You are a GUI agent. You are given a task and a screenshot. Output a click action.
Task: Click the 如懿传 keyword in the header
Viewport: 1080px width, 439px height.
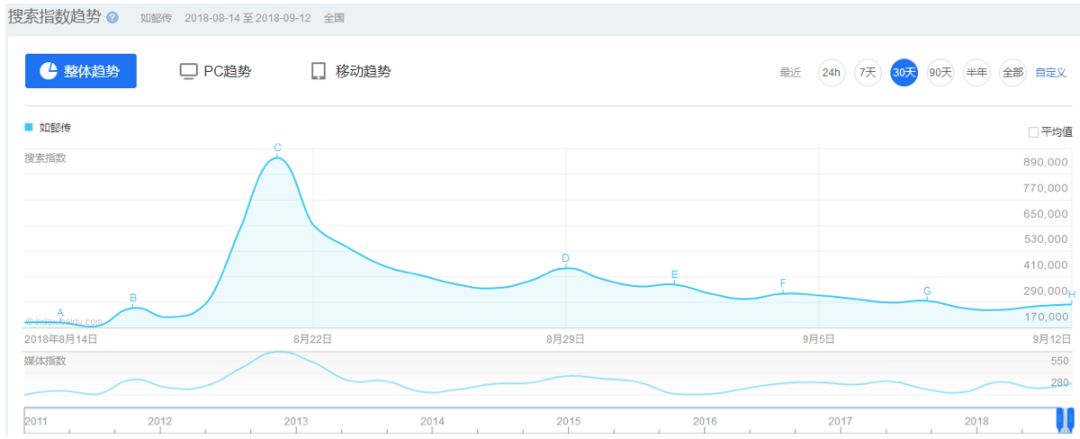click(x=156, y=19)
